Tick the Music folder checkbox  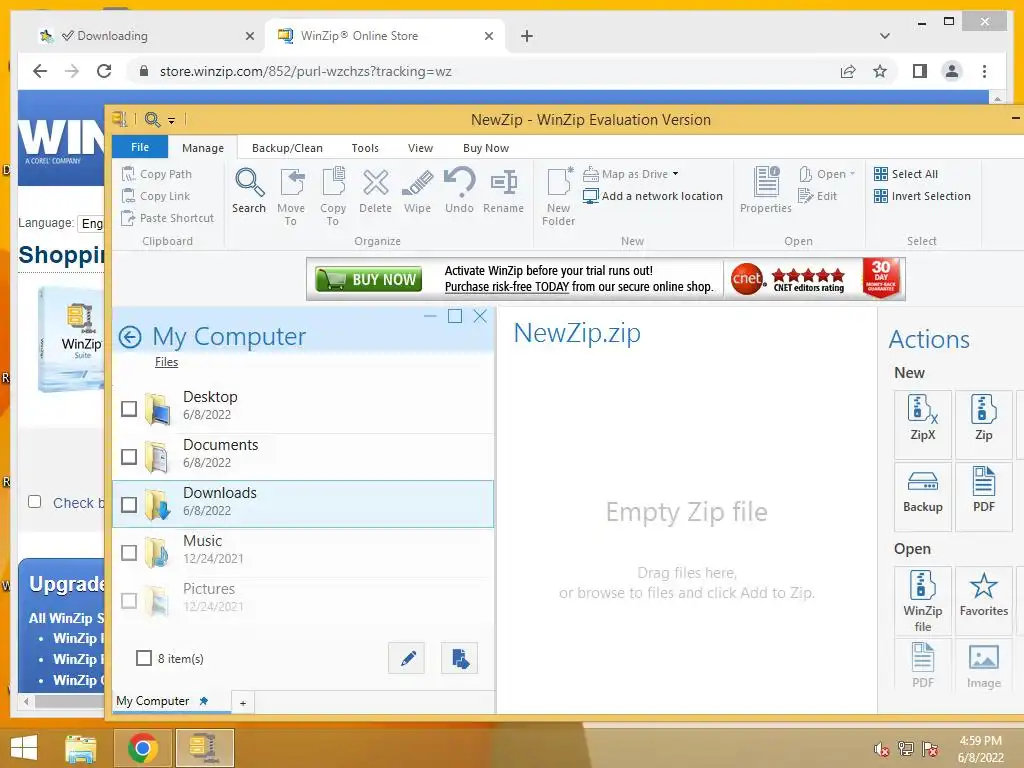[x=129, y=553]
